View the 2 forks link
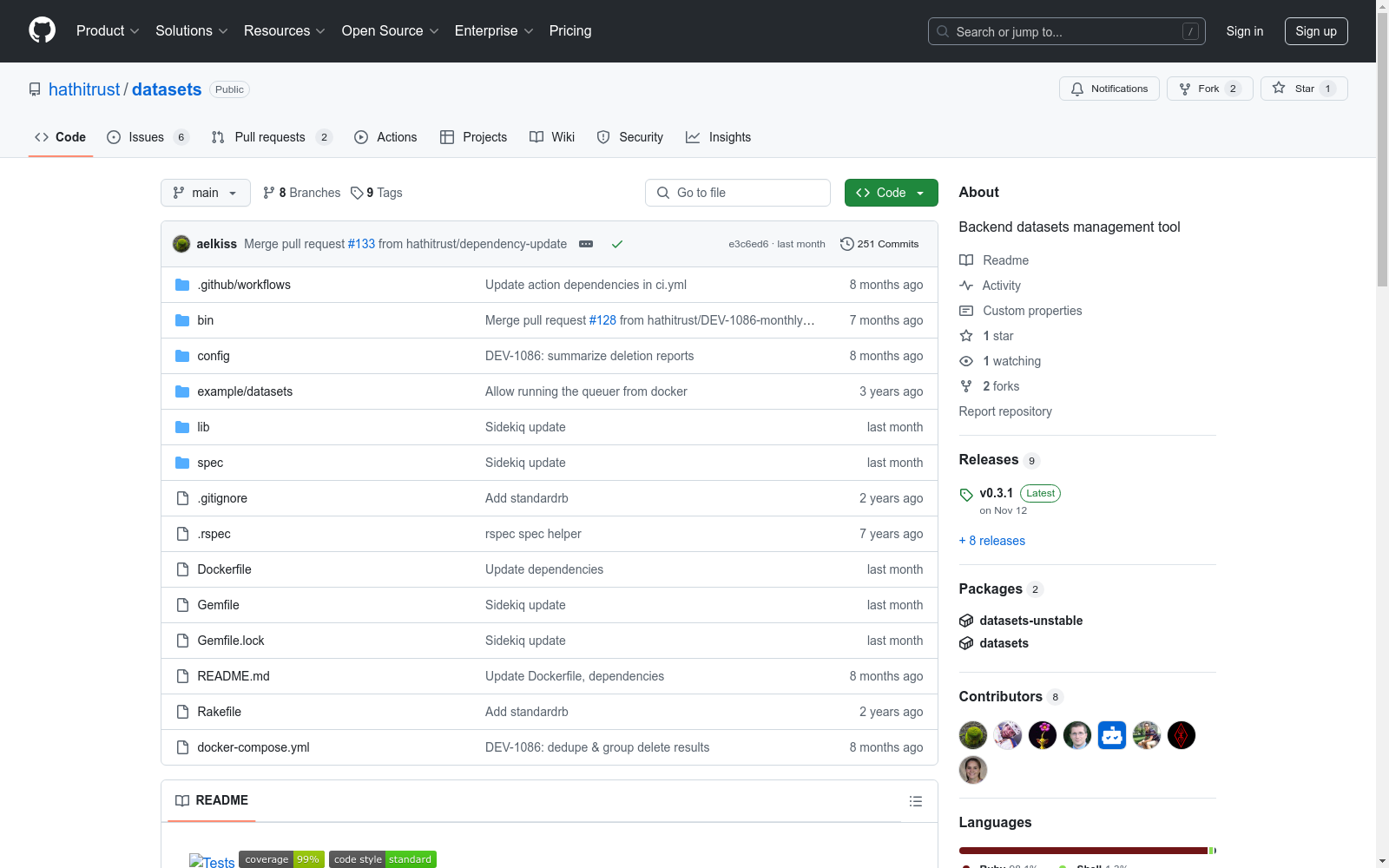The image size is (1389, 868). [x=990, y=386]
